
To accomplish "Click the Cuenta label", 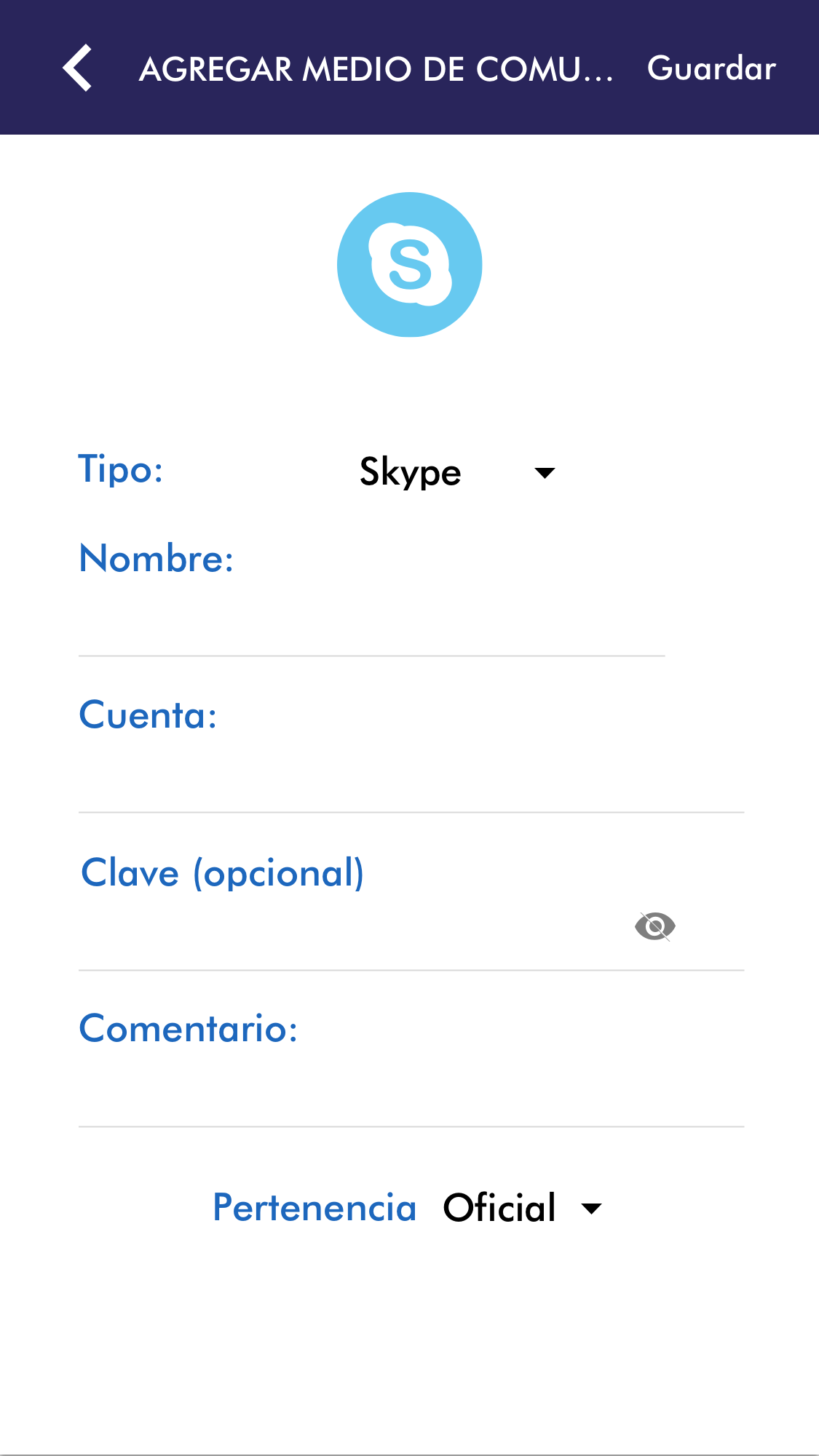I will tap(148, 715).
